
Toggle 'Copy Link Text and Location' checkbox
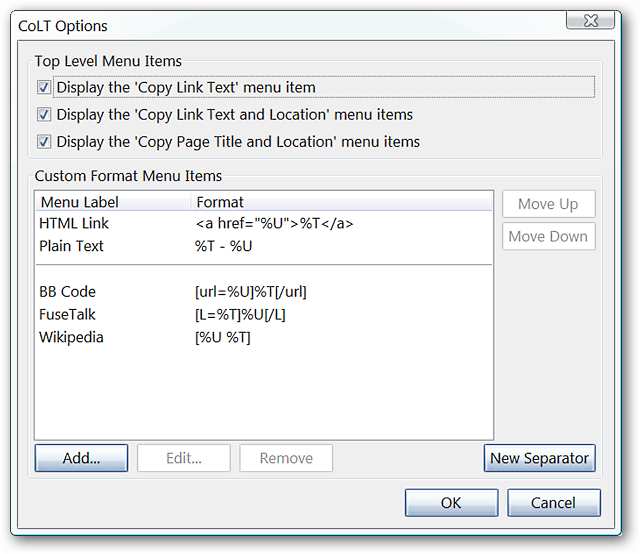[x=44, y=115]
